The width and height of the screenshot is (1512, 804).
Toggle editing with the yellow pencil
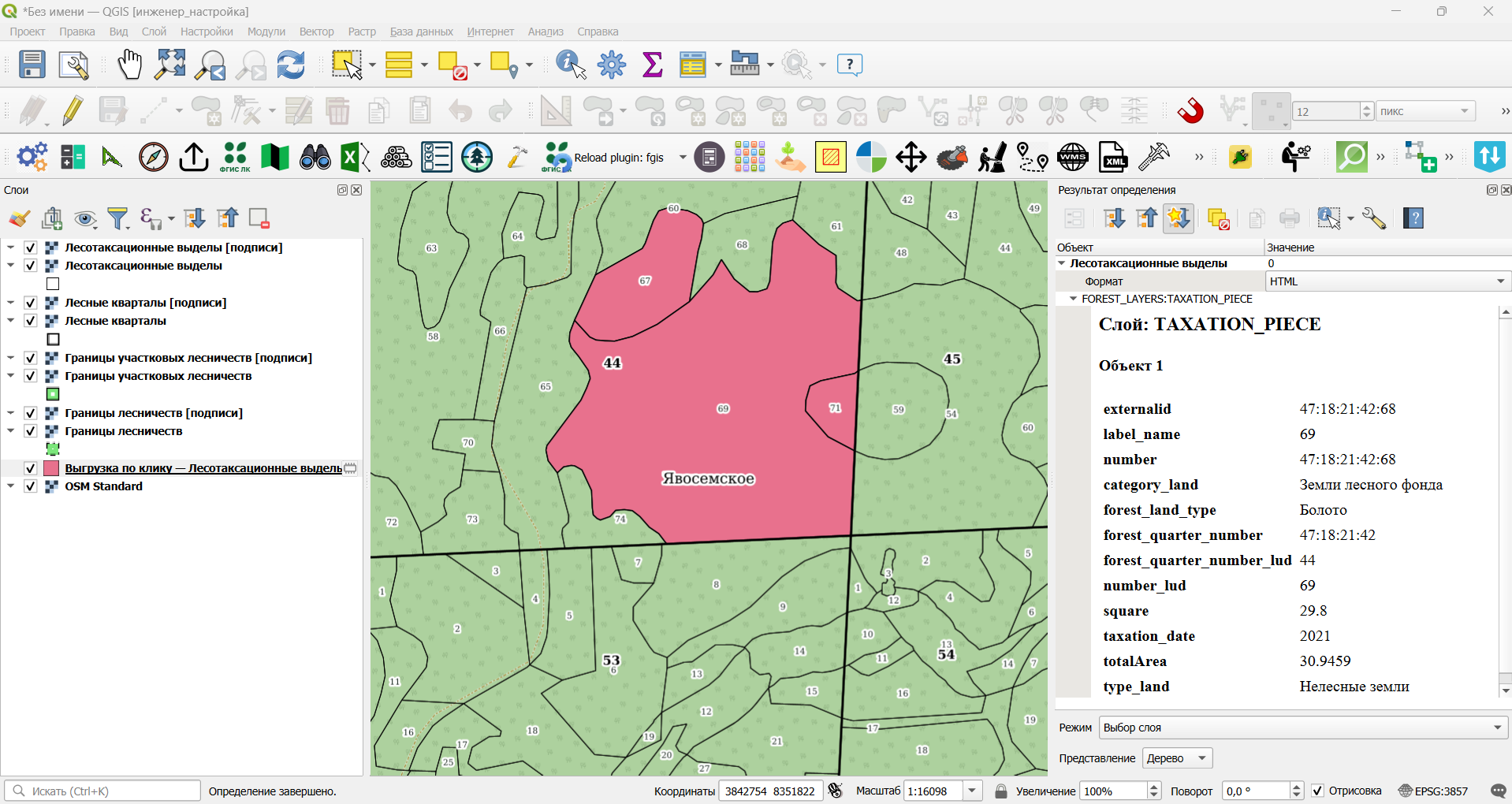tap(73, 111)
